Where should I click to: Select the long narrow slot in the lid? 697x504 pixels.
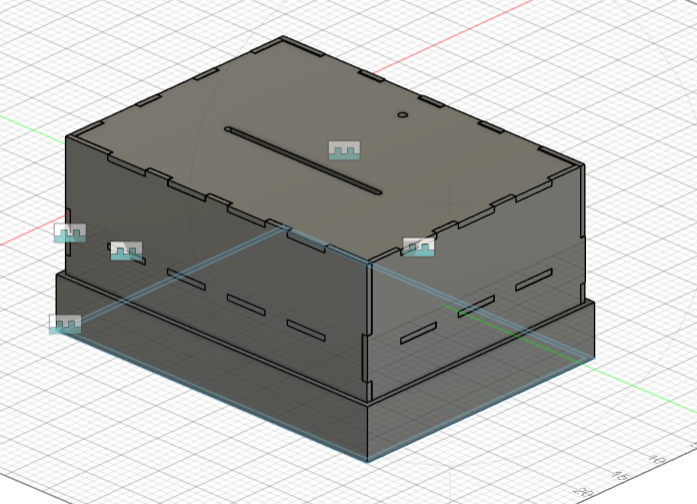pos(302,159)
